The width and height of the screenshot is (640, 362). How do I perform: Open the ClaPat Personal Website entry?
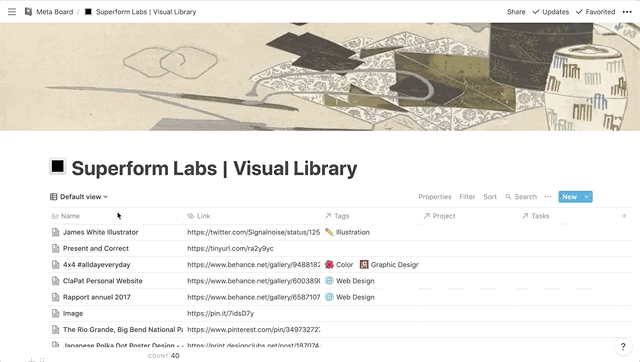102,281
